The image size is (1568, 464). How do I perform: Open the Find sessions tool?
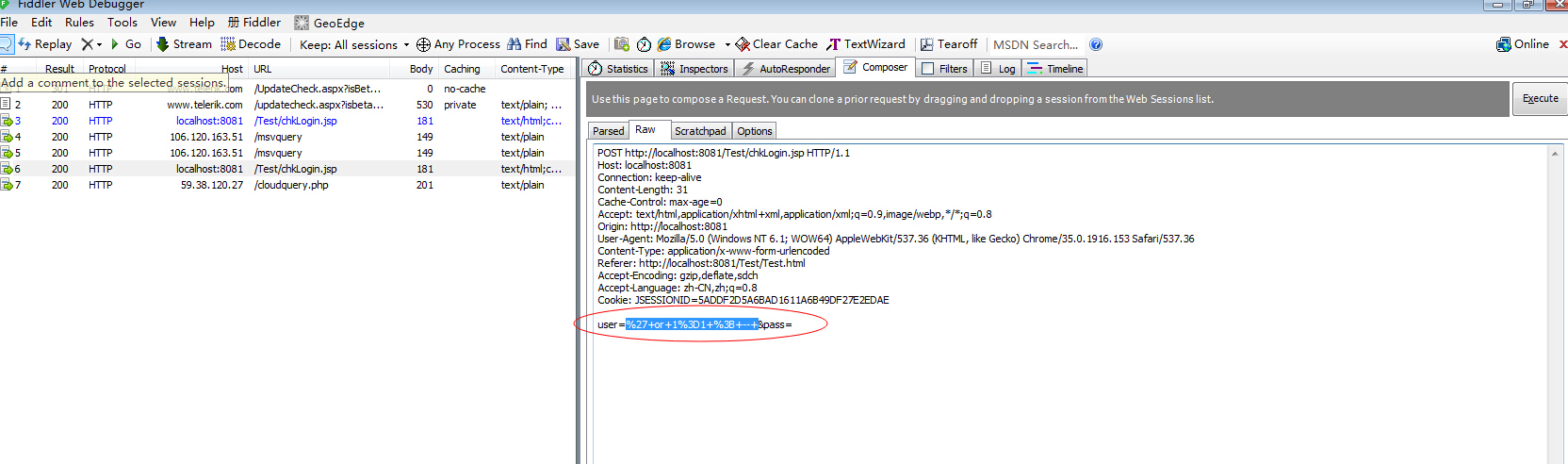pyautogui.click(x=514, y=44)
